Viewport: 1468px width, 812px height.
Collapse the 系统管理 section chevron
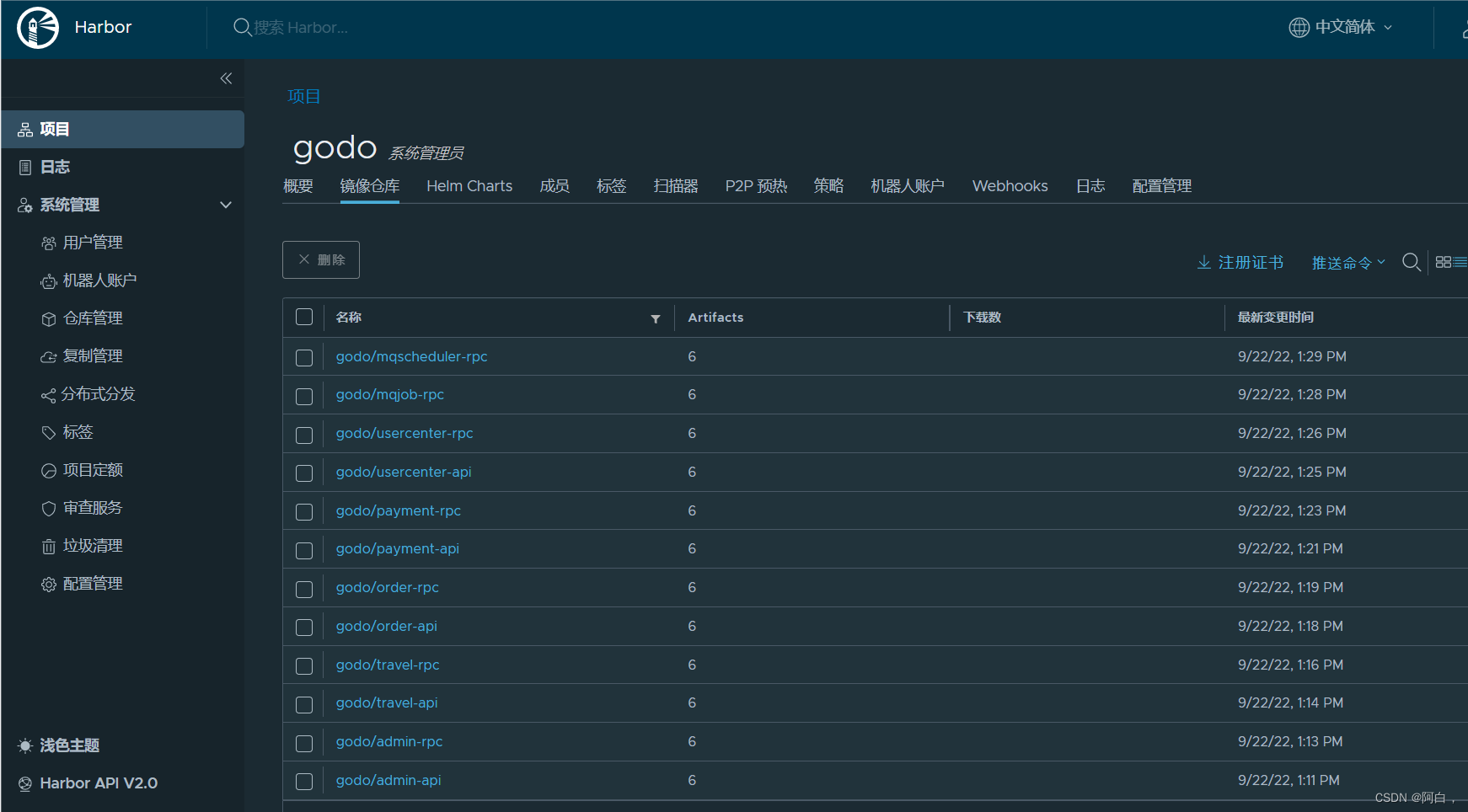[x=226, y=205]
